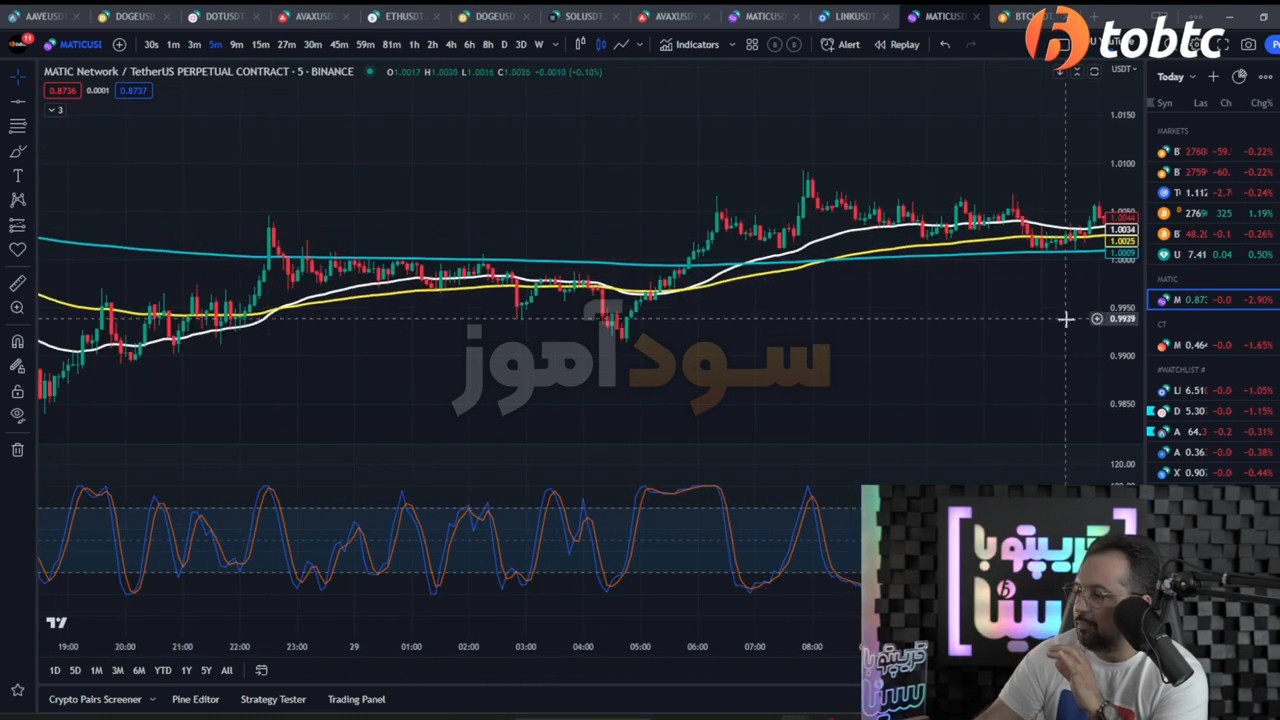Select the 30s timeframe
1280x720 pixels.
[151, 44]
